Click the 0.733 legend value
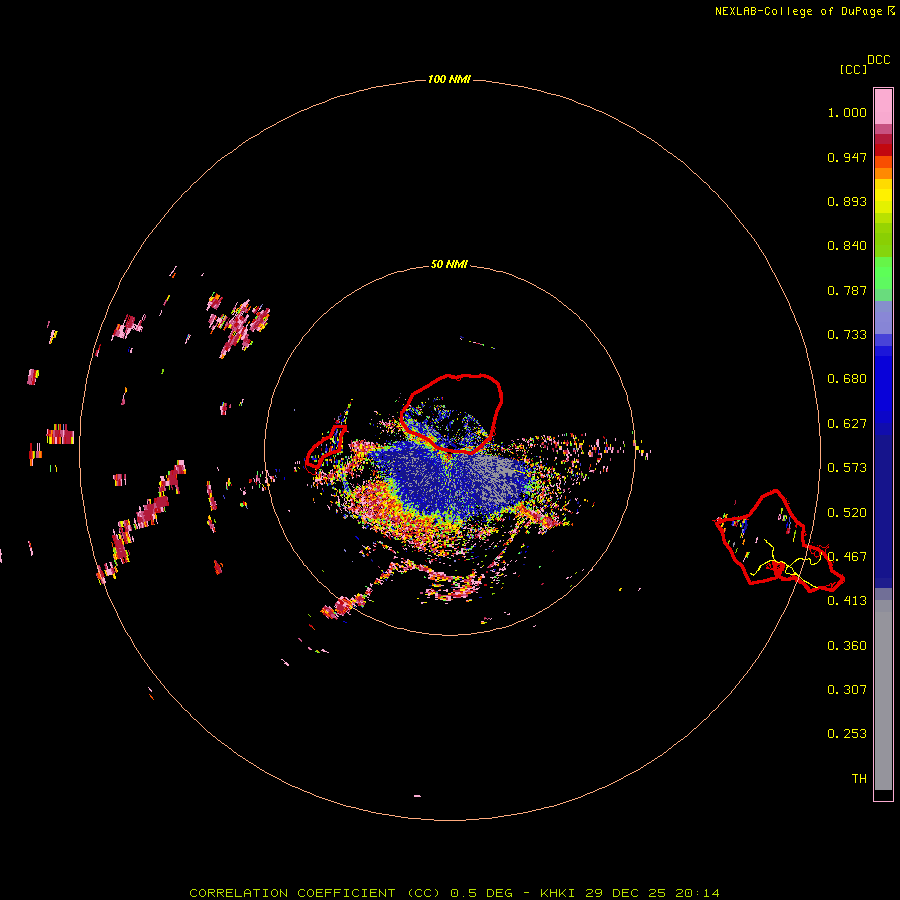 click(x=847, y=335)
